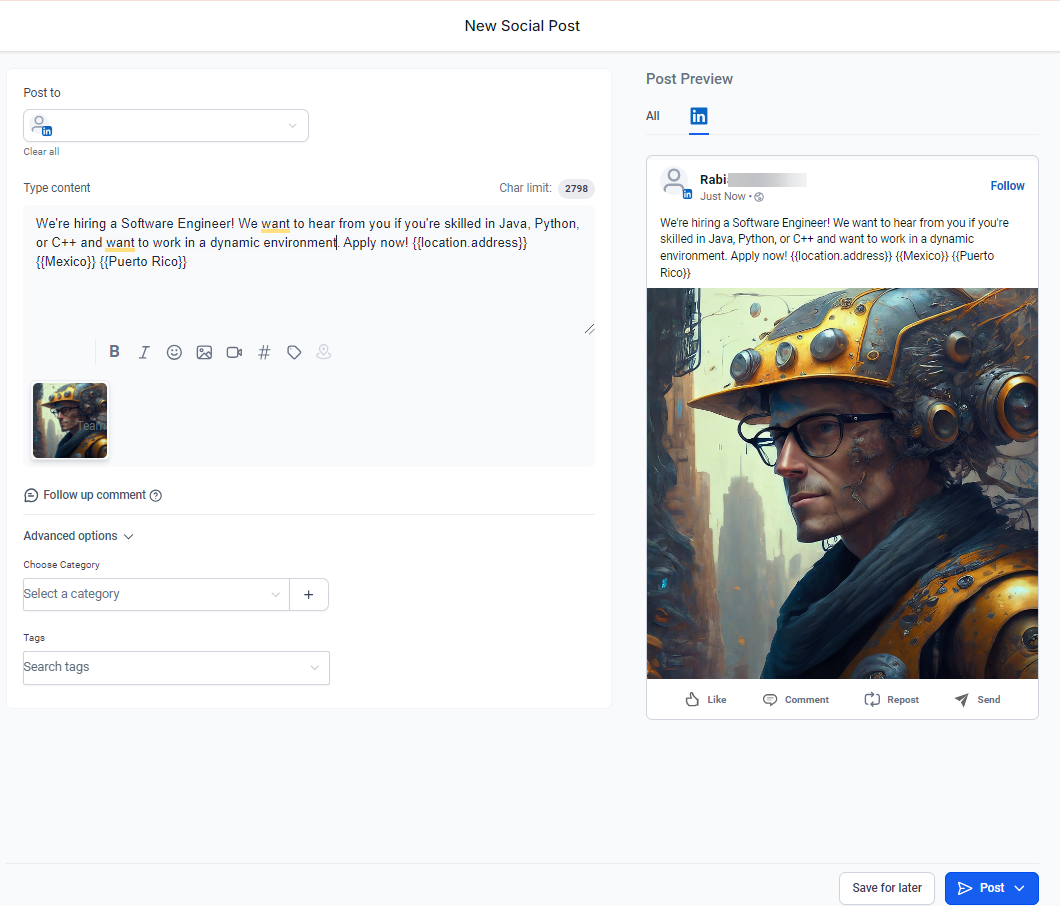This screenshot has width=1060, height=906.
Task: Switch to the All preview tab
Action: (652, 116)
